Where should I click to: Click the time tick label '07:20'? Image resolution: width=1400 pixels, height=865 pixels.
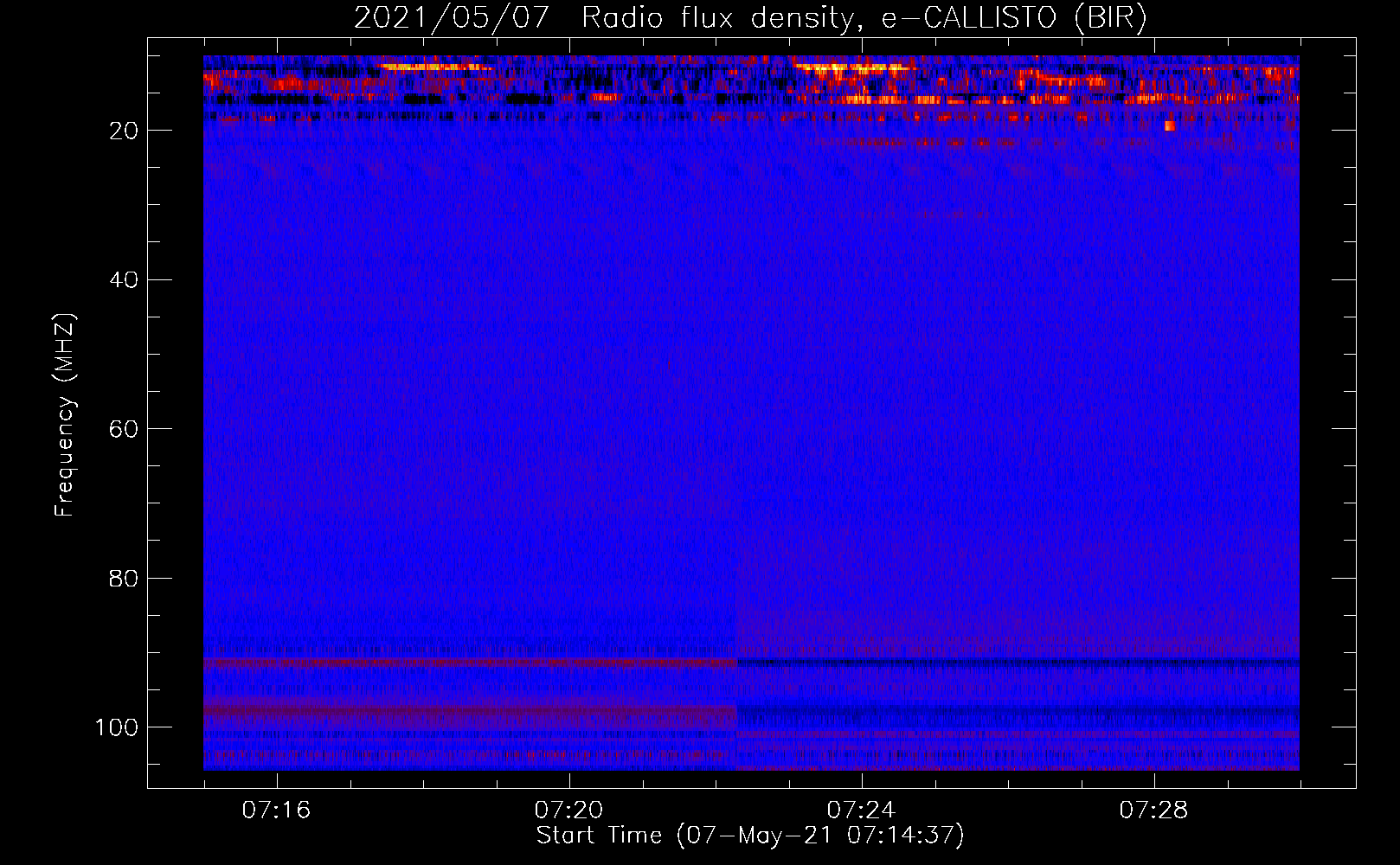tap(569, 811)
